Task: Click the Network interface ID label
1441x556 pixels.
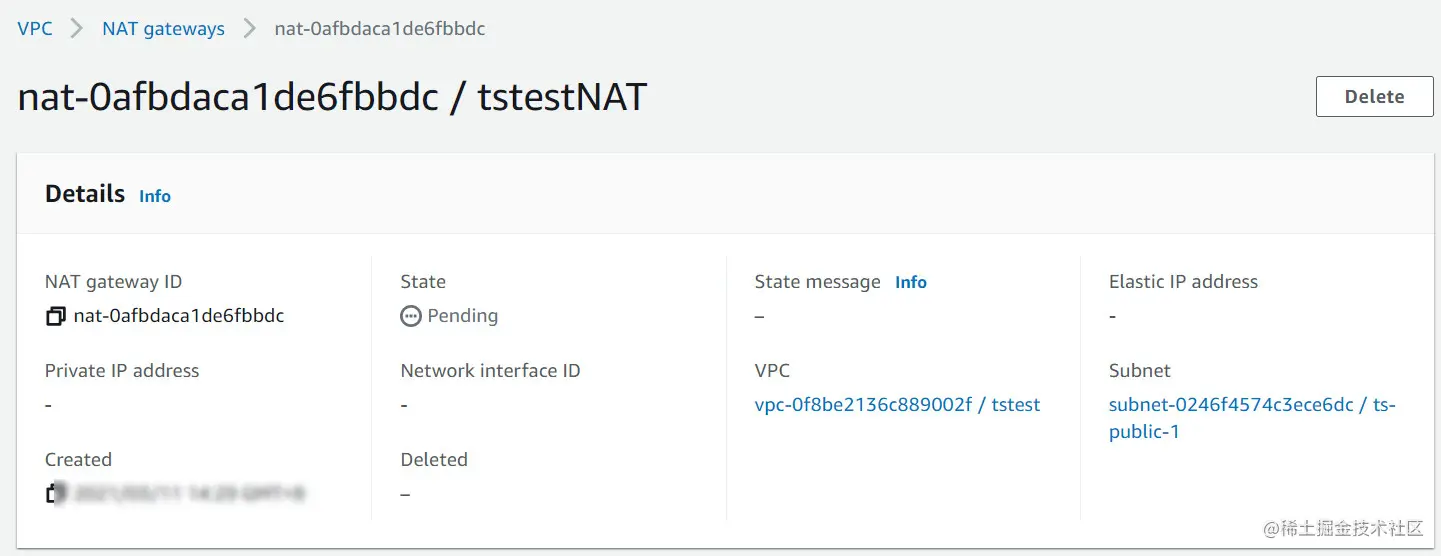Action: (x=490, y=371)
